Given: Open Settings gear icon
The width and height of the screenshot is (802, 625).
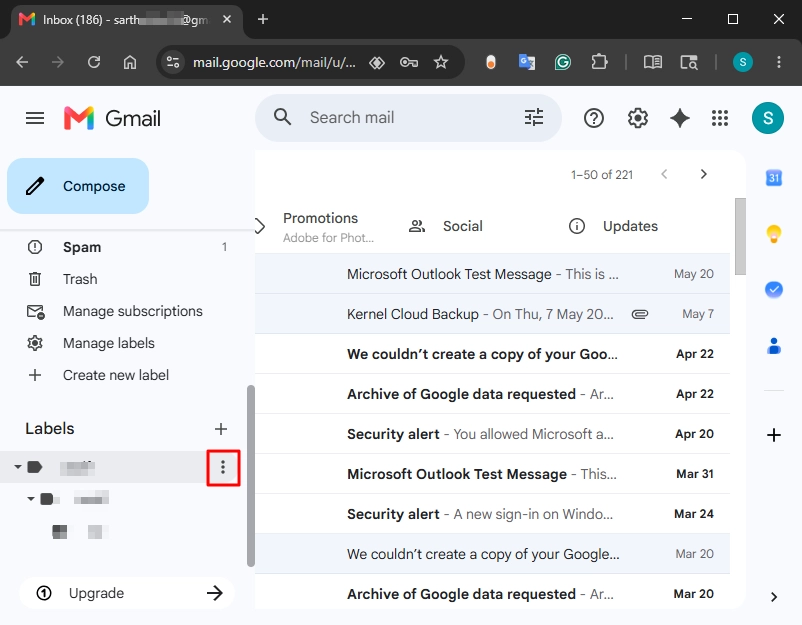Looking at the screenshot, I should tap(637, 118).
